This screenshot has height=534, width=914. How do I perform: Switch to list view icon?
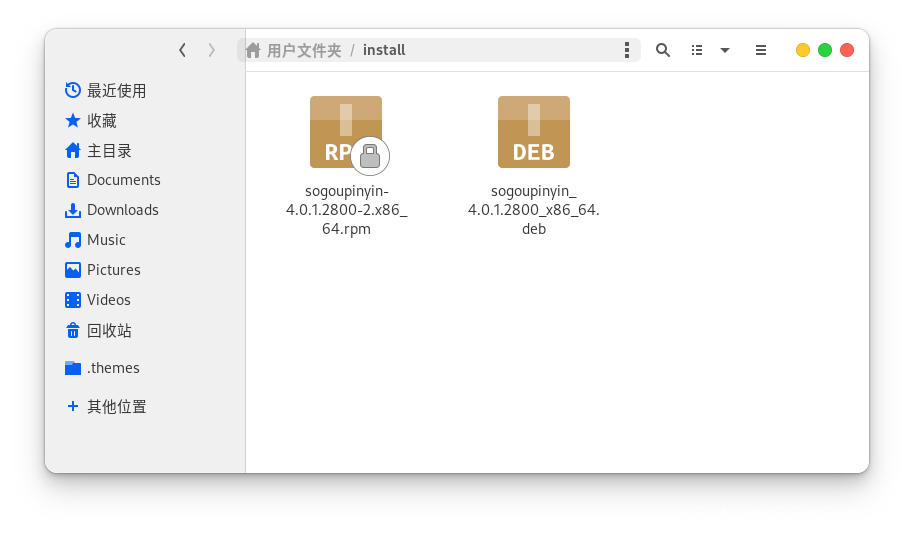point(697,50)
